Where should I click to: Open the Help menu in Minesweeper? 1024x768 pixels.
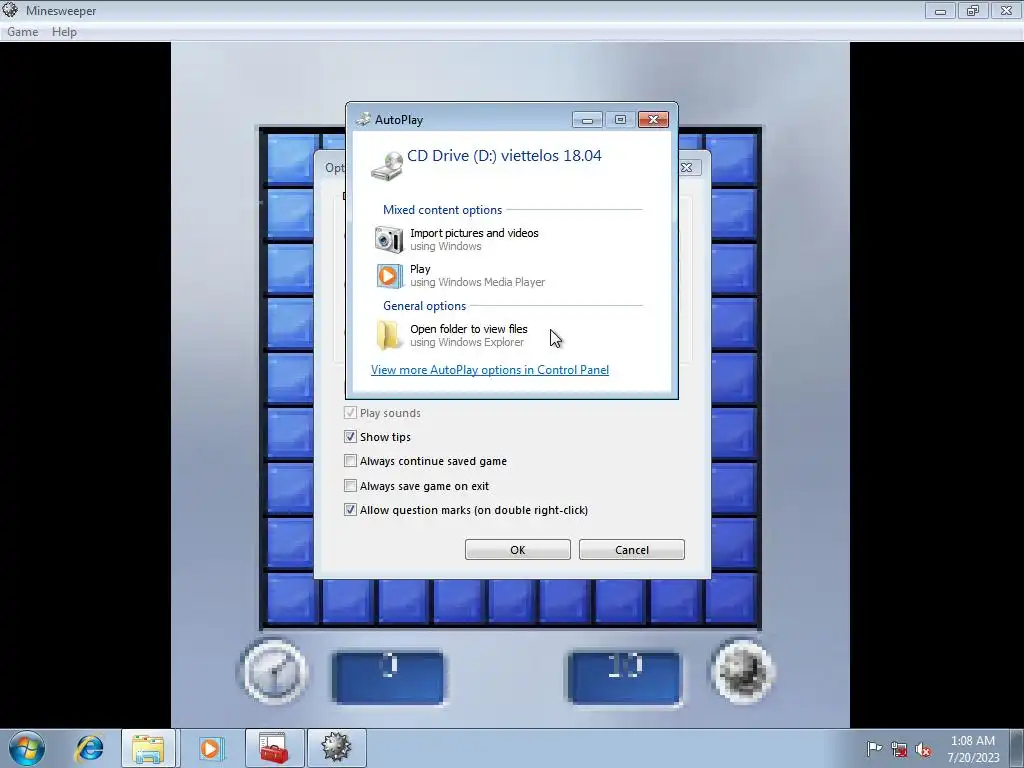tap(64, 31)
